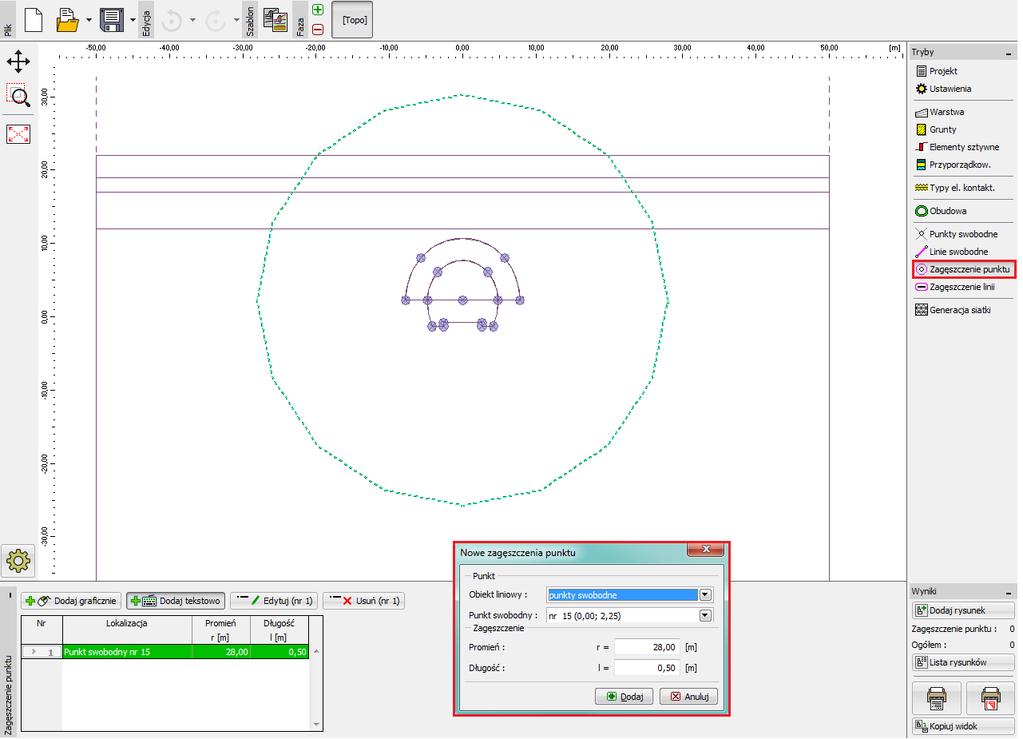Close the Nowe zagęszczenia punktu dialog
The width and height of the screenshot is (1023, 739).
[x=705, y=550]
